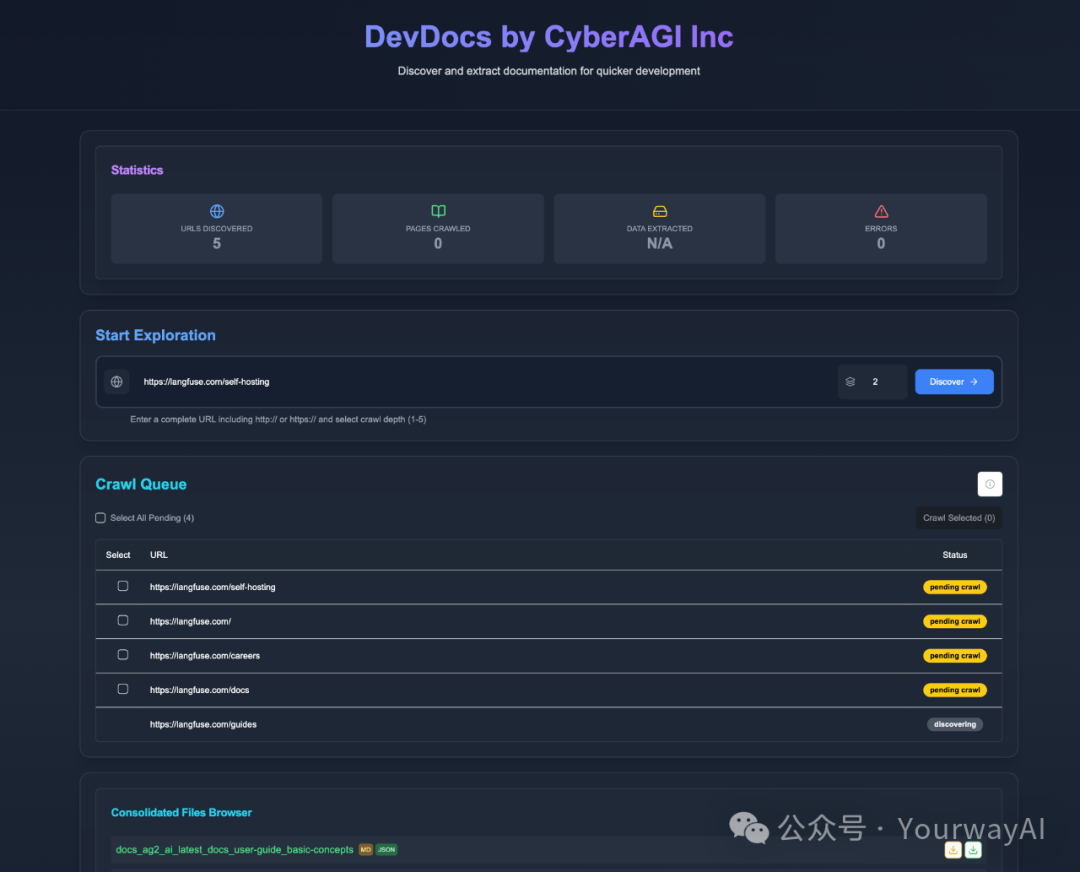Image resolution: width=1080 pixels, height=872 pixels.
Task: Click the pending crawl badge for self-hosting
Action: 955,587
